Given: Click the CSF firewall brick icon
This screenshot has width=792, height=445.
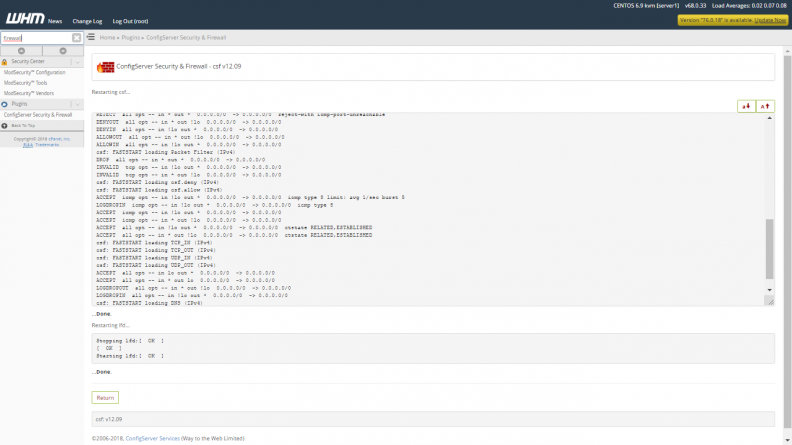Looking at the screenshot, I should tap(106, 67).
